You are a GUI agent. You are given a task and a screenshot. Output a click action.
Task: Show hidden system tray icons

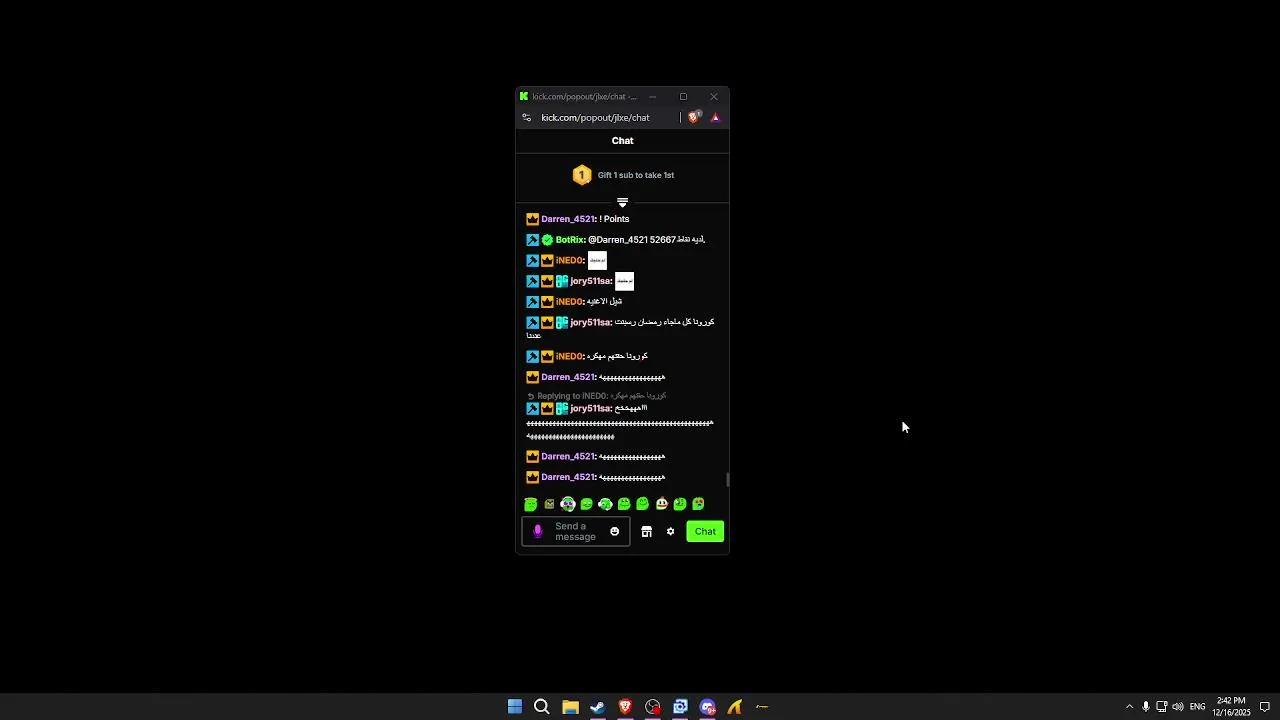[1130, 707]
